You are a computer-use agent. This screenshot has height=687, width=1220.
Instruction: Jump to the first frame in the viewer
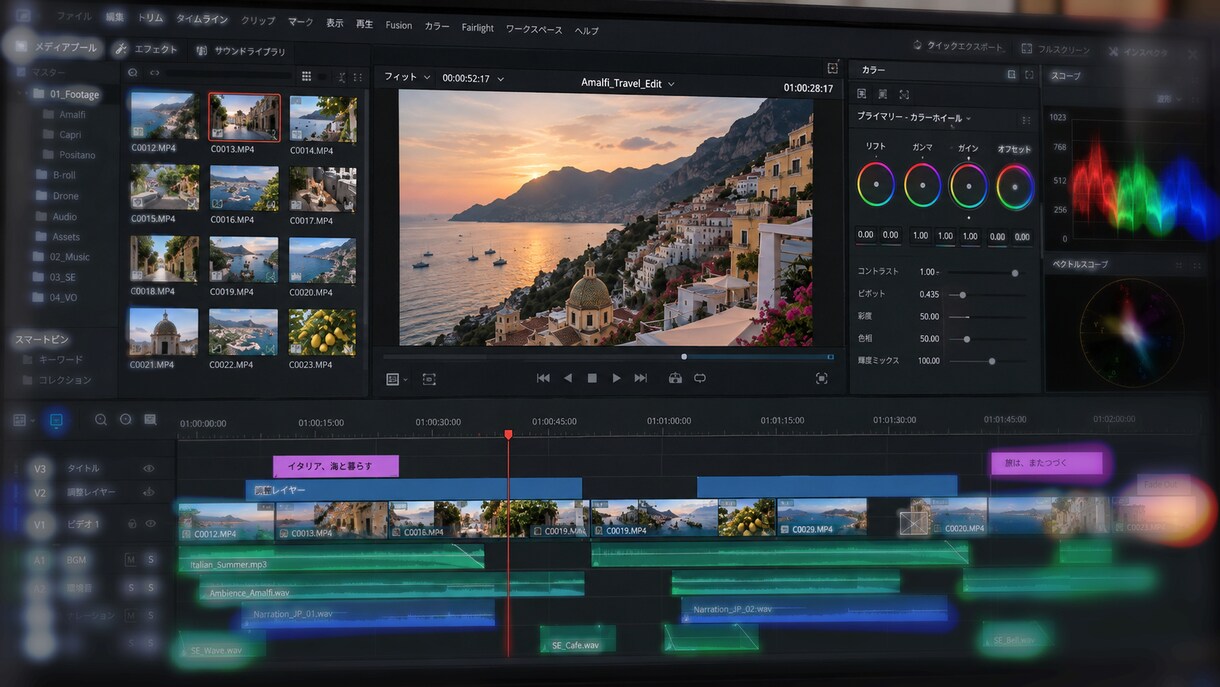pos(543,378)
